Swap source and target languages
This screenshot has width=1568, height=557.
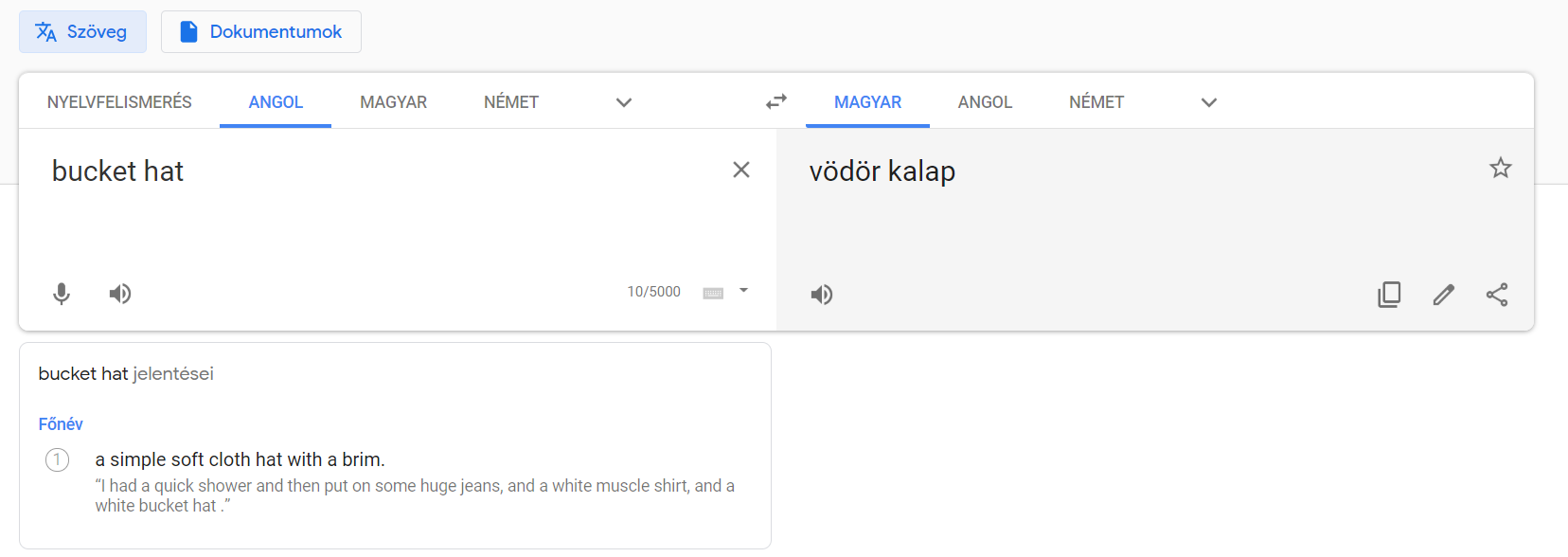[776, 101]
